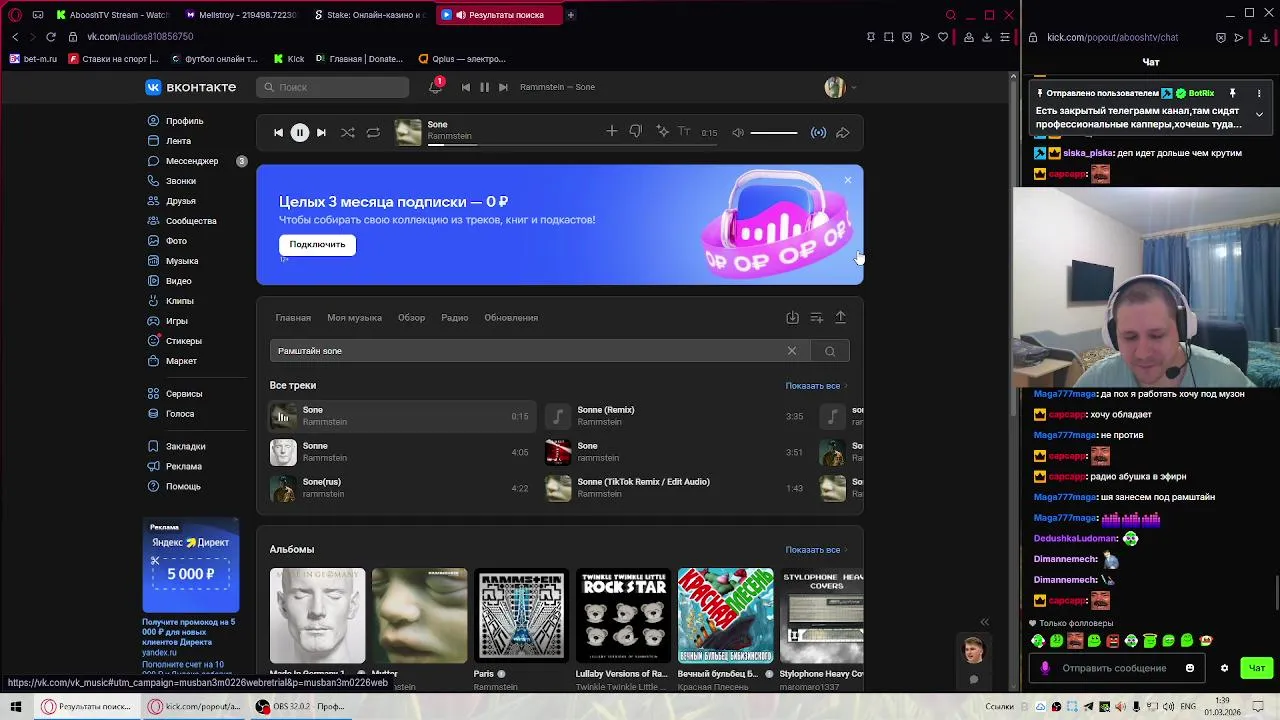Switch to the Mellstroy browser tab
The width and height of the screenshot is (1280, 720).
pos(242,15)
